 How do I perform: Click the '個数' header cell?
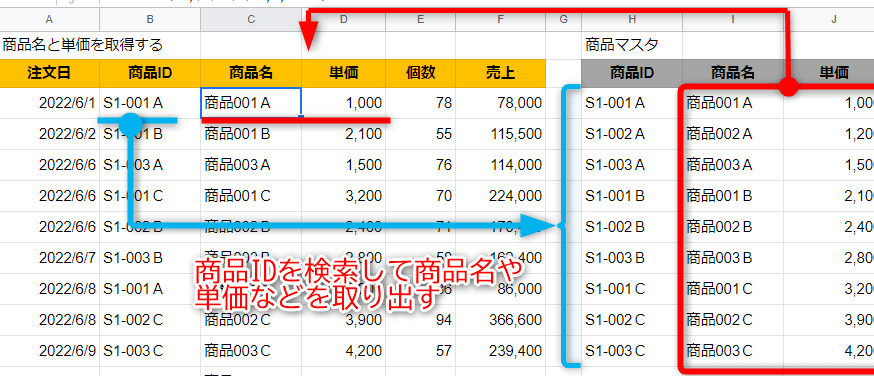[x=420, y=72]
